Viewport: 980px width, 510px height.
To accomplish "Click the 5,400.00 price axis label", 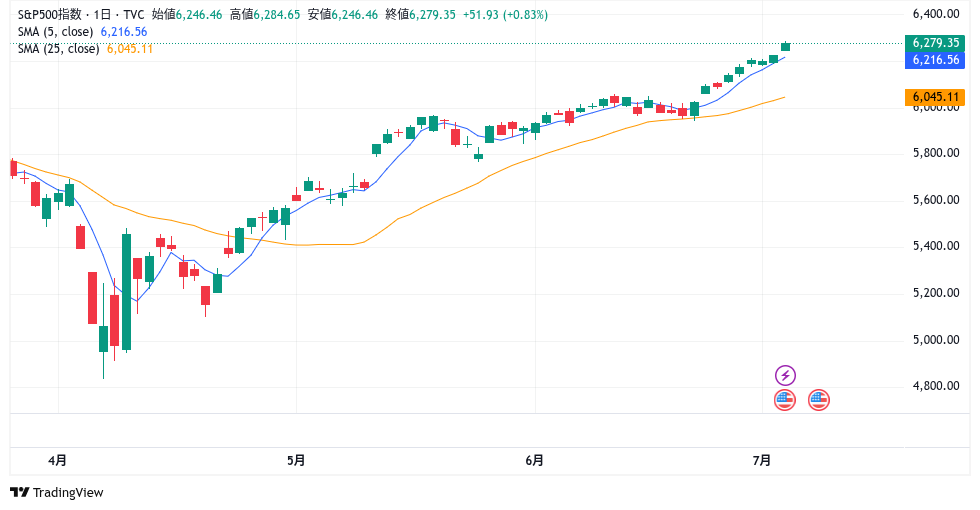I will (936, 246).
